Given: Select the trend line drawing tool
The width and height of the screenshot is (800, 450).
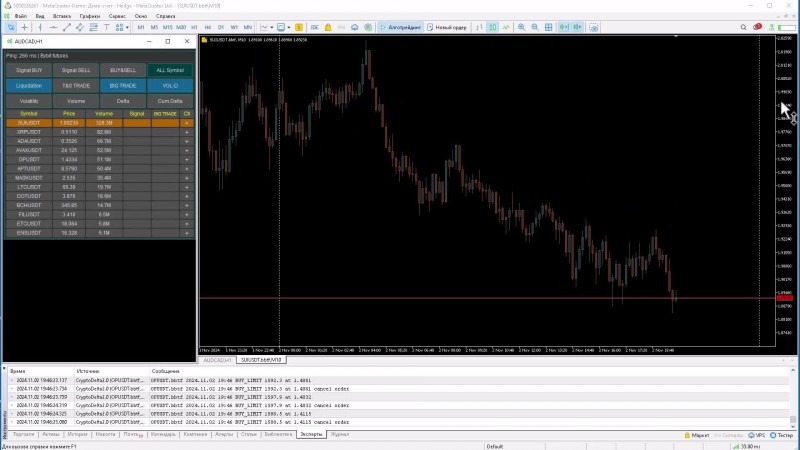Looking at the screenshot, I should click(x=66, y=28).
